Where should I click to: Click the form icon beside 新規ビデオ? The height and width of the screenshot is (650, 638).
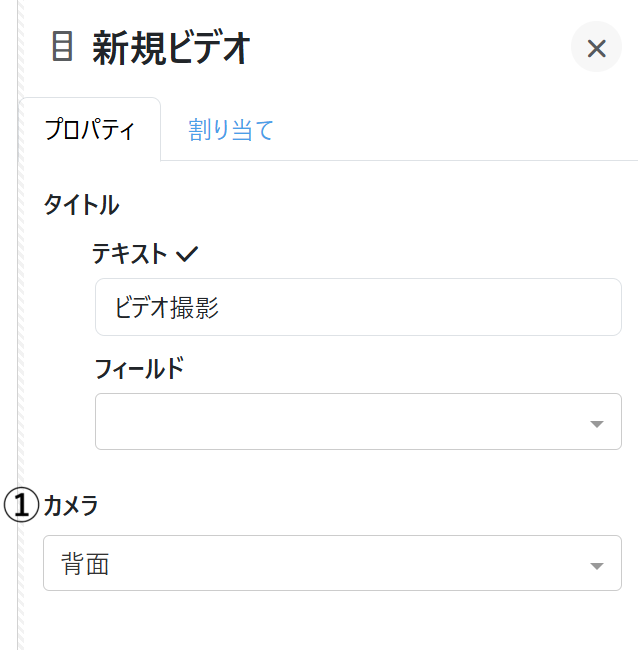62,47
